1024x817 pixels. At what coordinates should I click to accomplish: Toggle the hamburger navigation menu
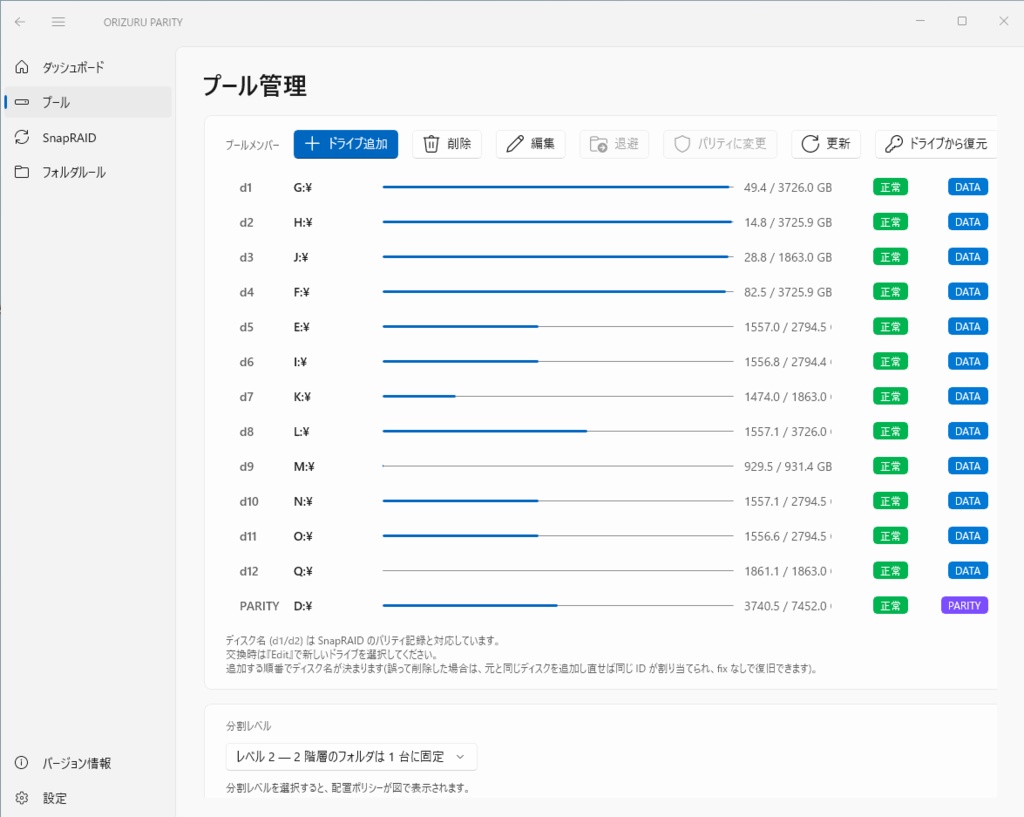point(58,22)
